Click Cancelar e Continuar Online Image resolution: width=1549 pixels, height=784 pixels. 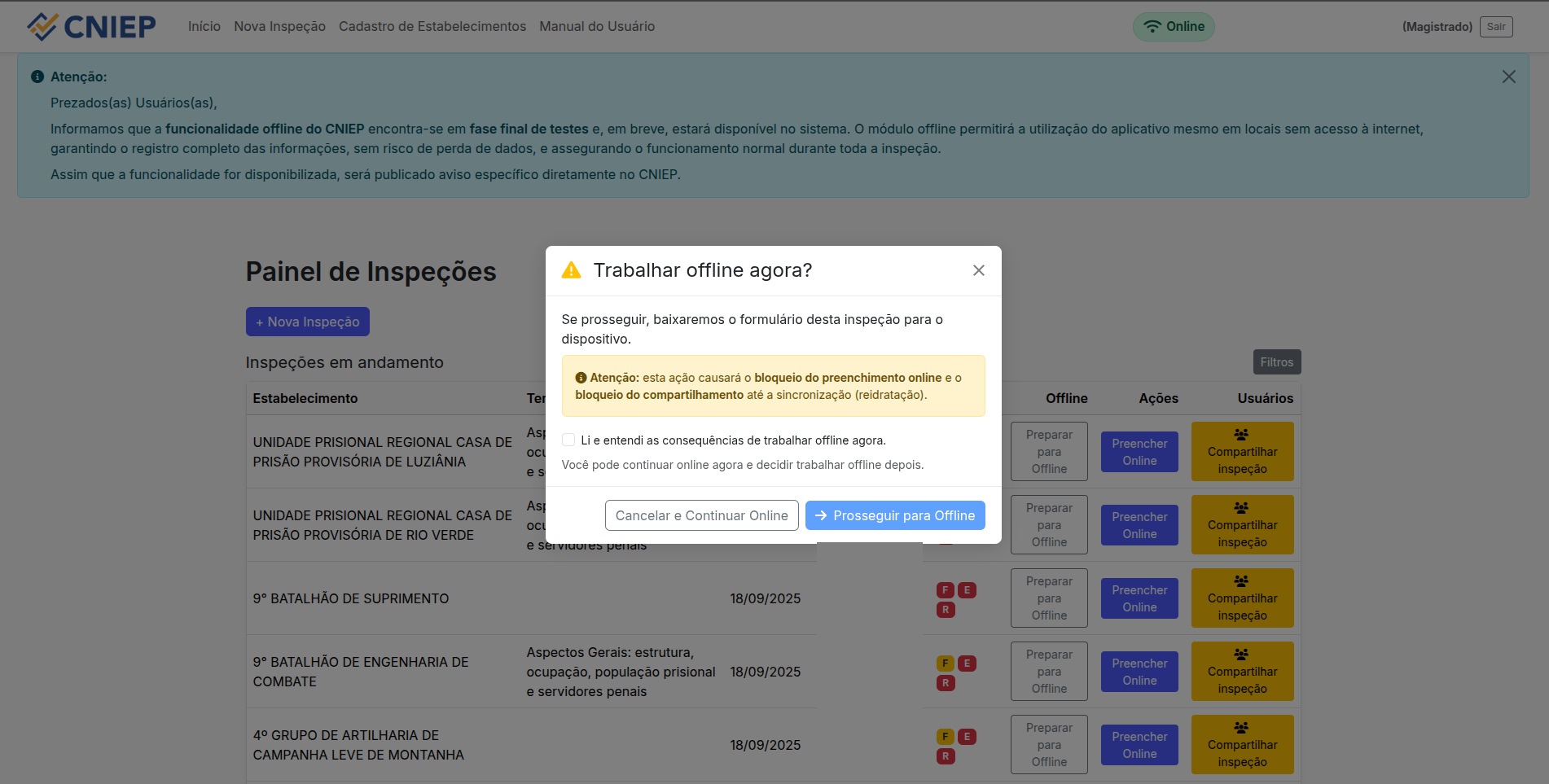[x=701, y=515]
